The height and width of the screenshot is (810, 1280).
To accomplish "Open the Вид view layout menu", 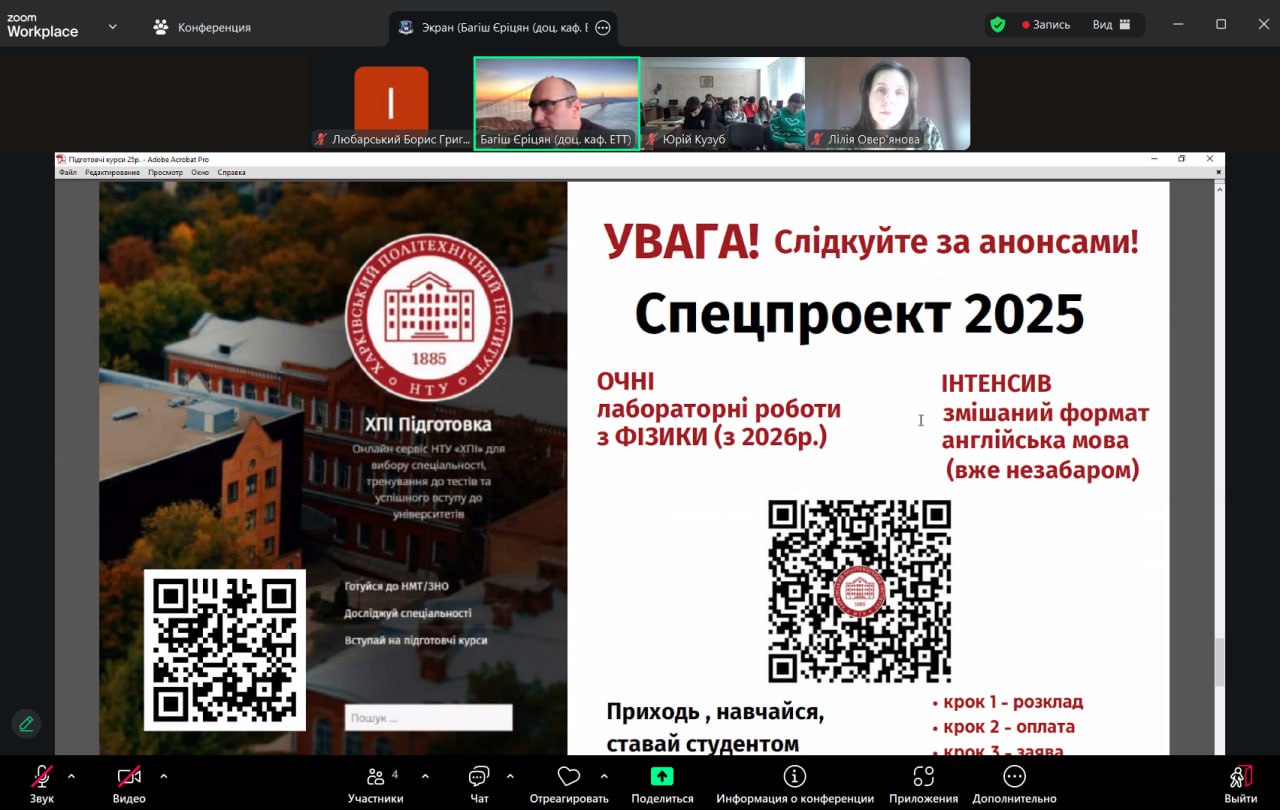I will tap(1111, 25).
